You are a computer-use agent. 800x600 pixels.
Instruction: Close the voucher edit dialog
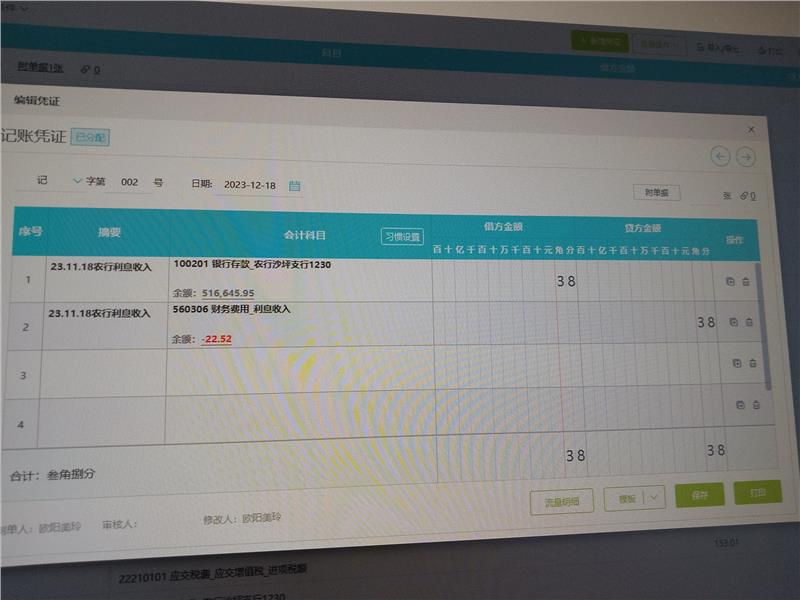[752, 129]
